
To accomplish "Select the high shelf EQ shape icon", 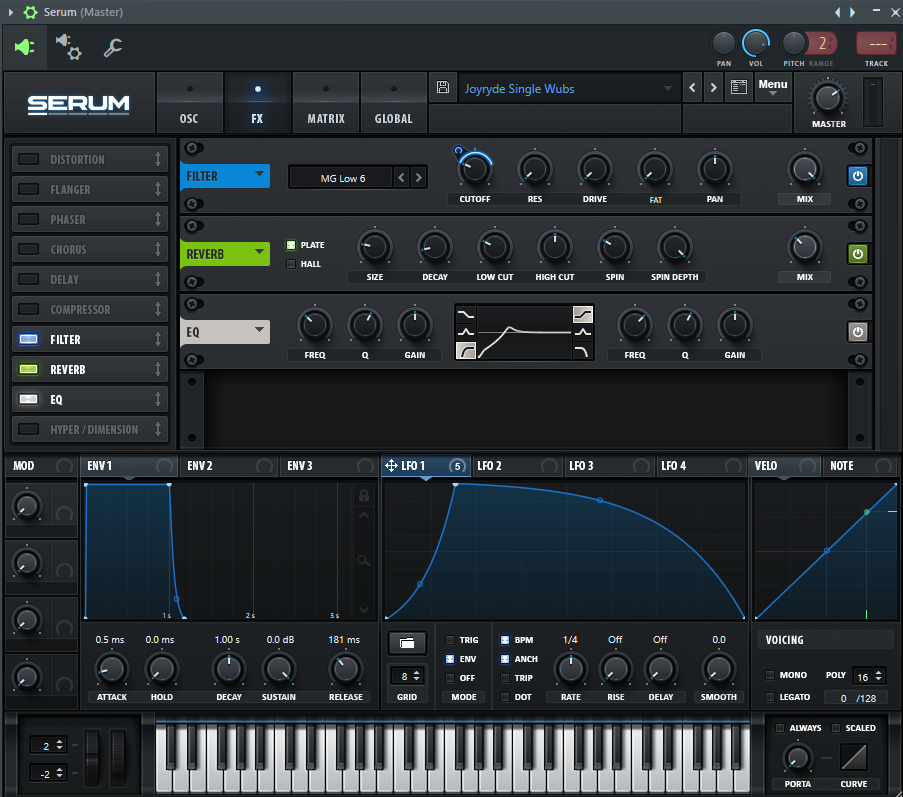I will point(583,314).
